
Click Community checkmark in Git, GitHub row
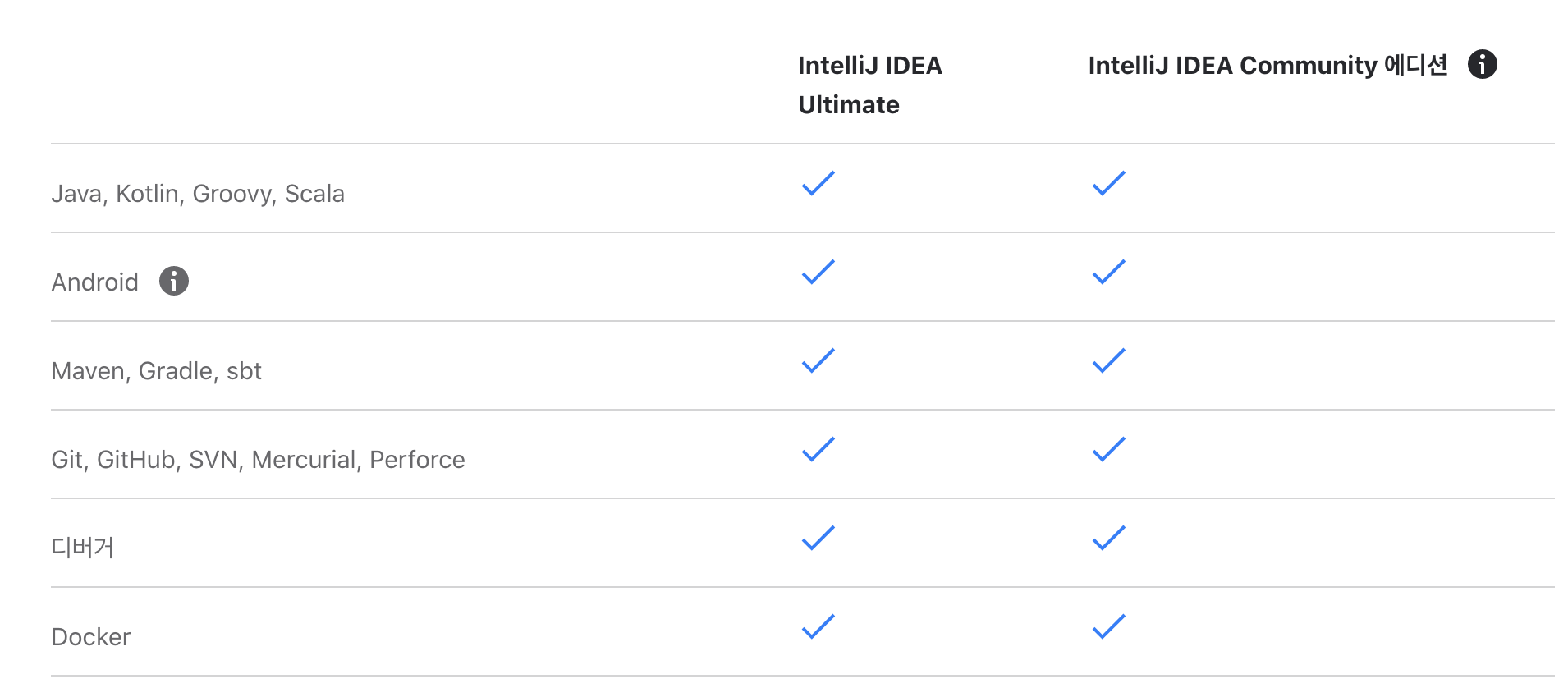[1108, 449]
